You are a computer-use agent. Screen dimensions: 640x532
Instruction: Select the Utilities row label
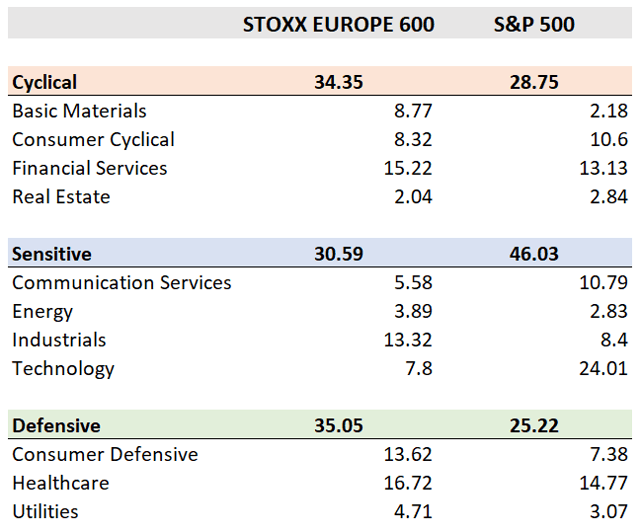click(45, 513)
